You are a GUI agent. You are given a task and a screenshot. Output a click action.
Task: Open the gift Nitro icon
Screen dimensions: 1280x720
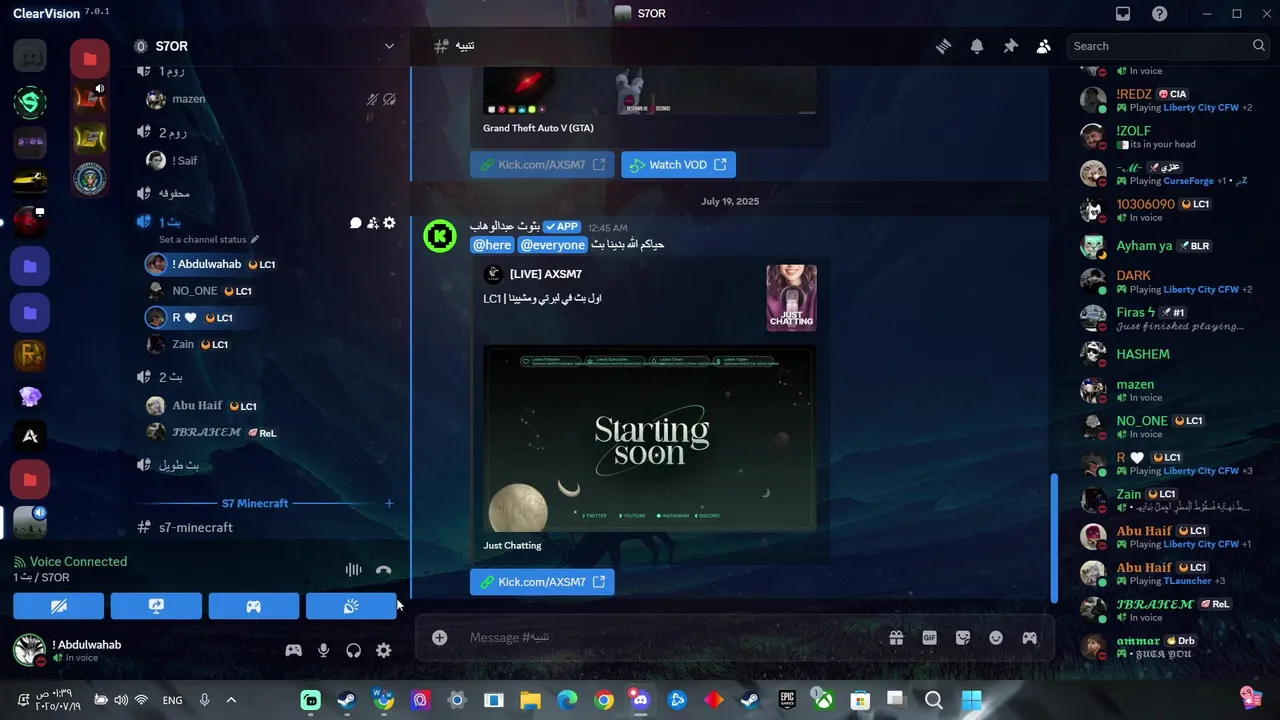click(x=896, y=638)
